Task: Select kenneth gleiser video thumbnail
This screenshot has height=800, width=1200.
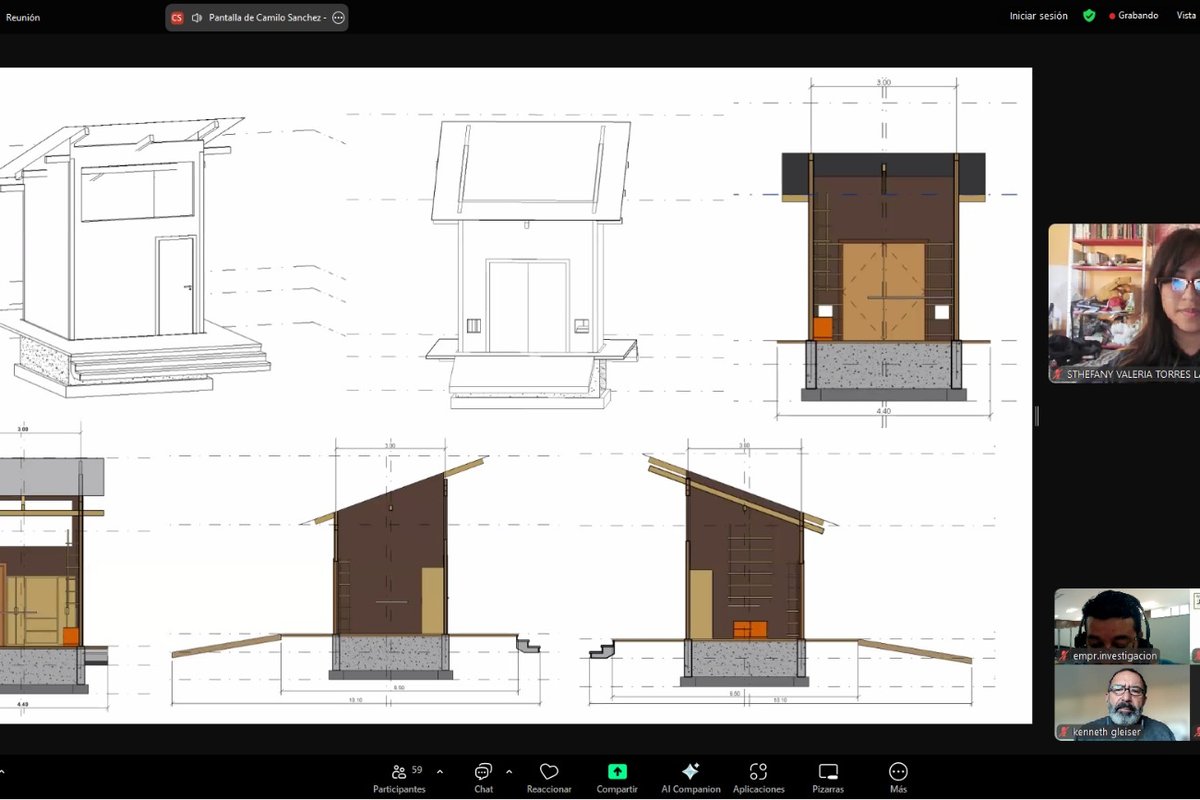Action: [1121, 702]
